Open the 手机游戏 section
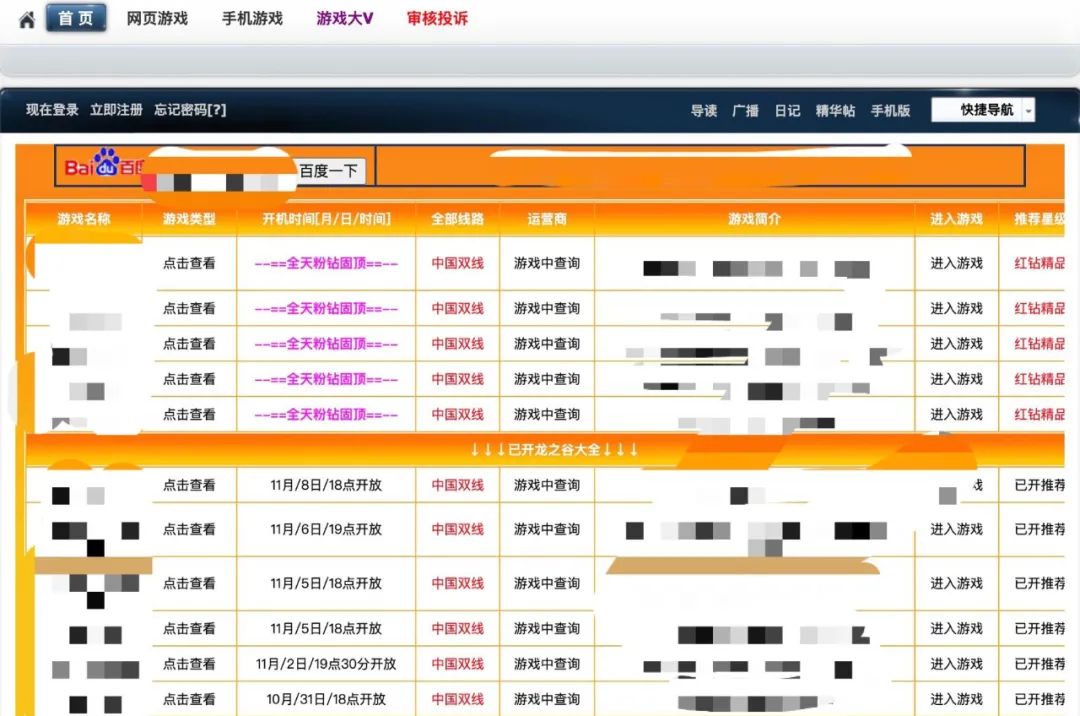 coord(250,18)
